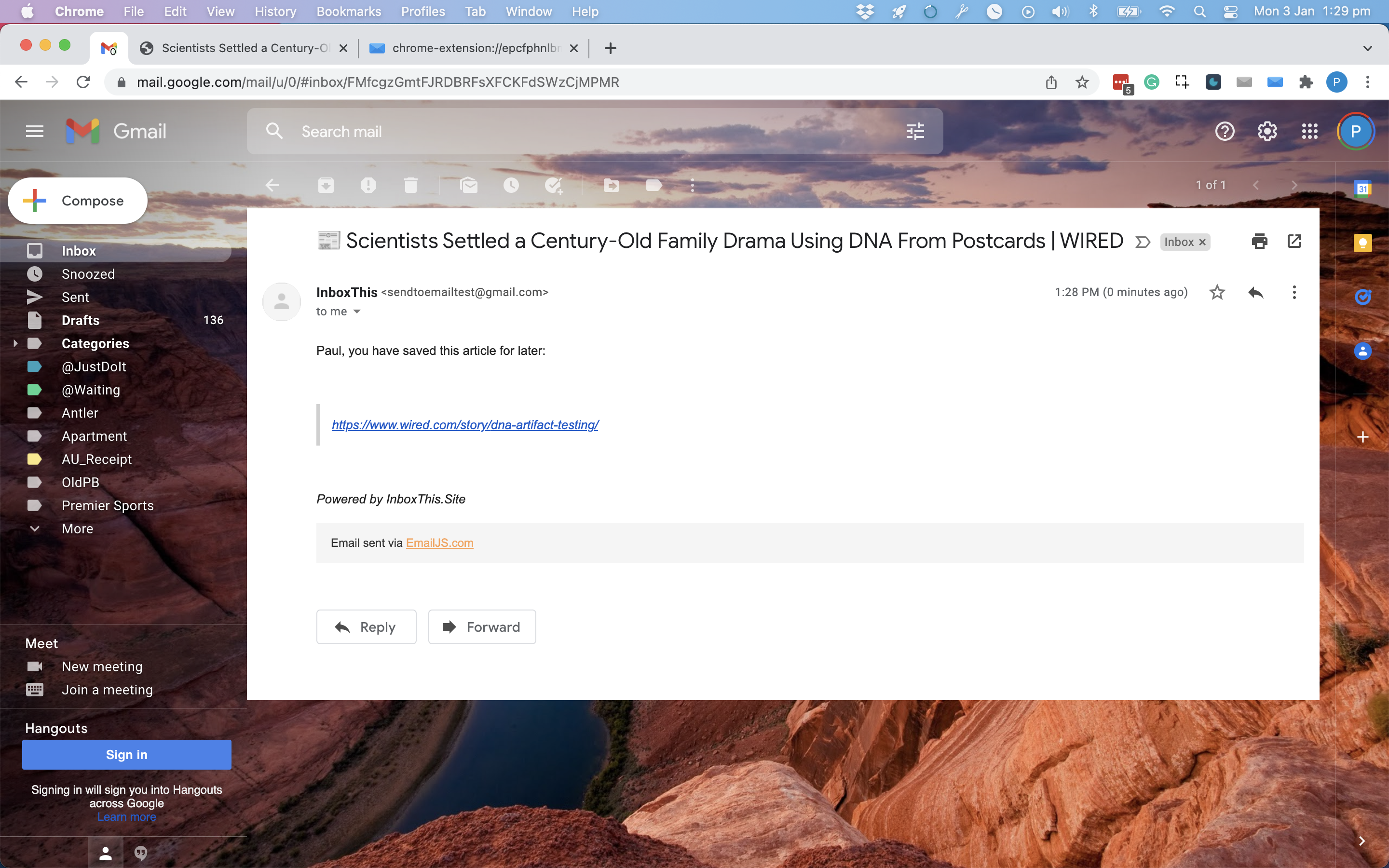
Task: Collapse the Gmail sidebar with the hamburger icon
Action: point(34,131)
